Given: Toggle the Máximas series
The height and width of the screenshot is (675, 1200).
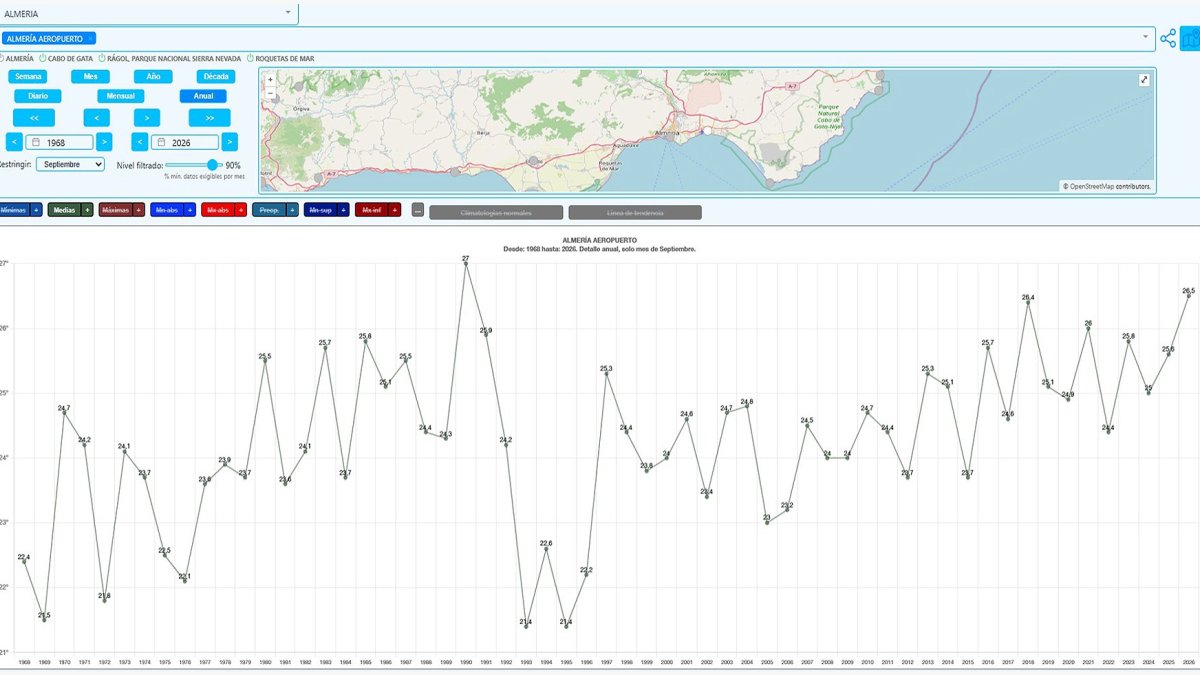Looking at the screenshot, I should 116,210.
